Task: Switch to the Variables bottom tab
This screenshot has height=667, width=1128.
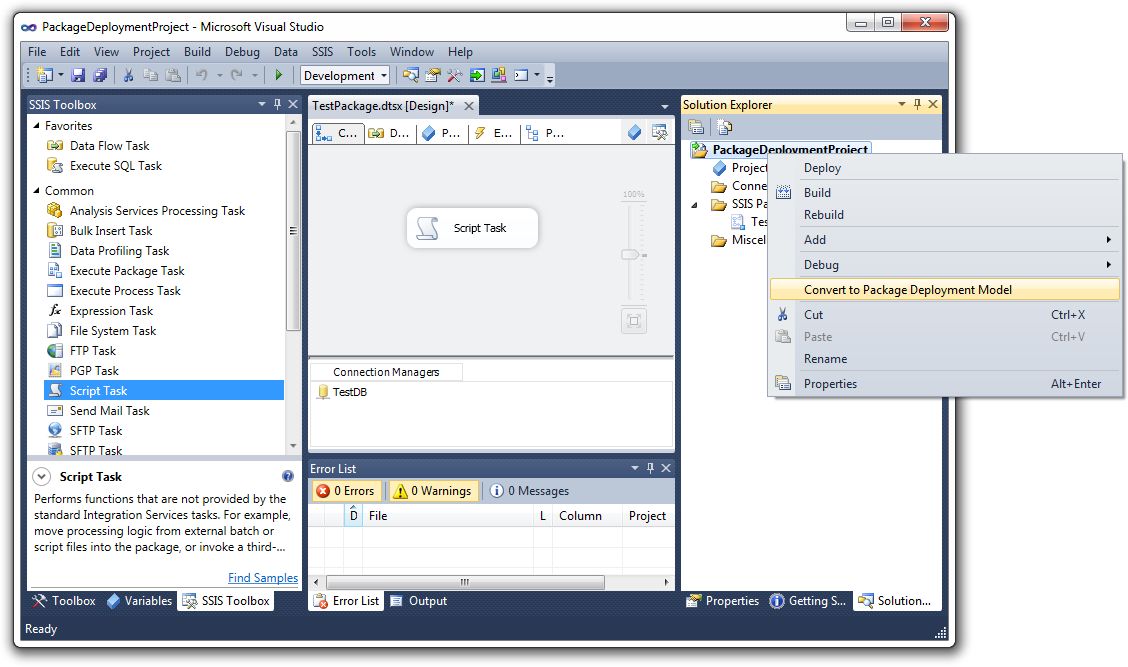Action: (140, 601)
